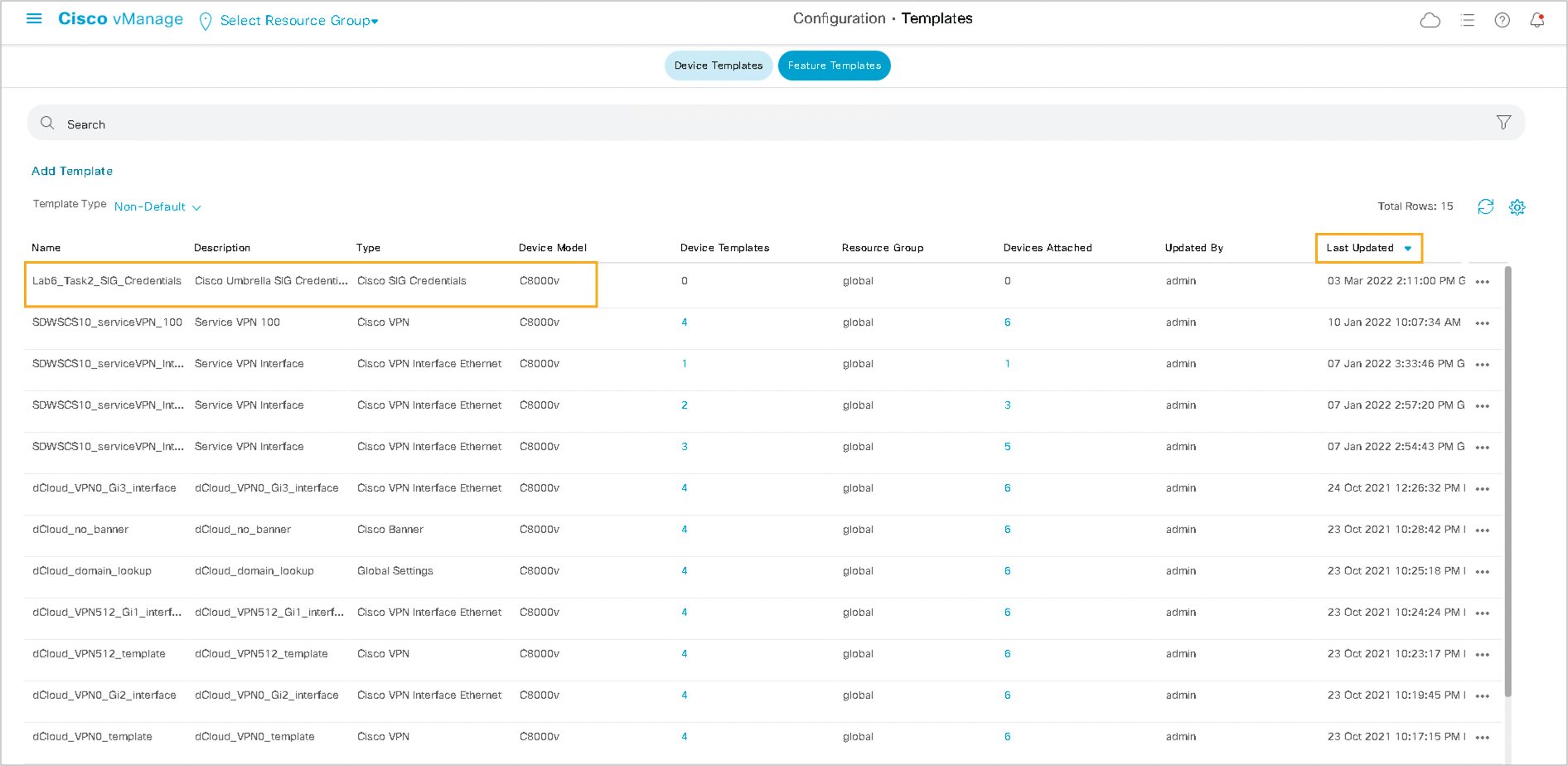The height and width of the screenshot is (766, 1568).
Task: Open device templates count 4 for dCloud_no_banner
Action: click(685, 530)
